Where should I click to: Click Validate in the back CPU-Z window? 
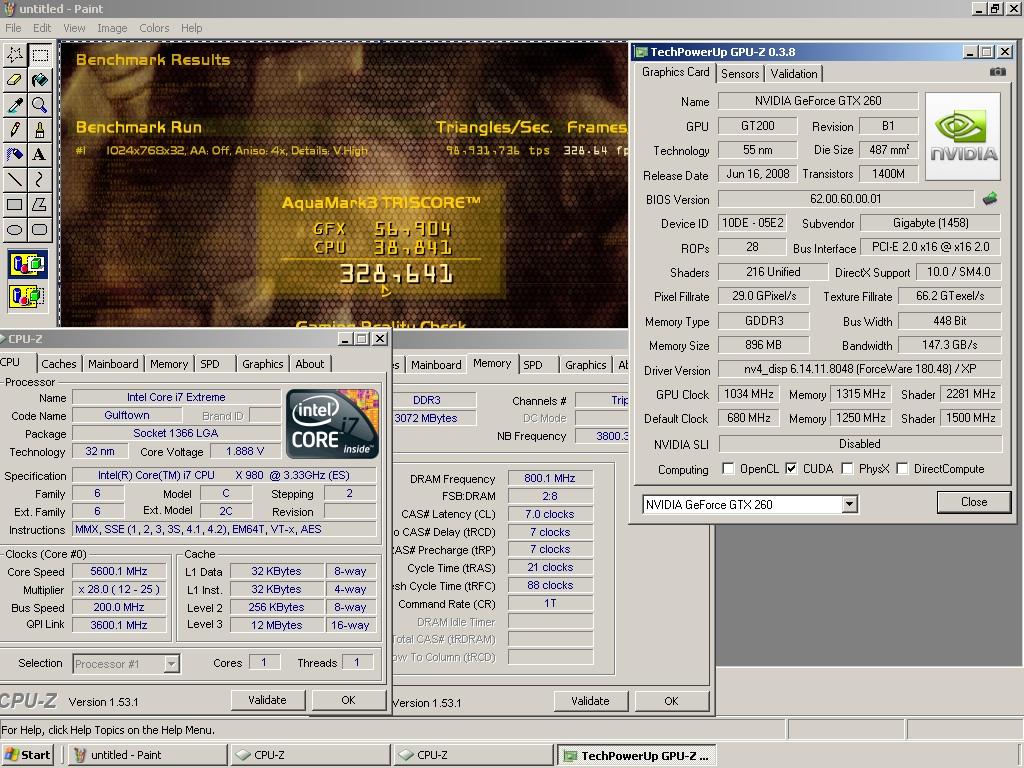(x=590, y=701)
